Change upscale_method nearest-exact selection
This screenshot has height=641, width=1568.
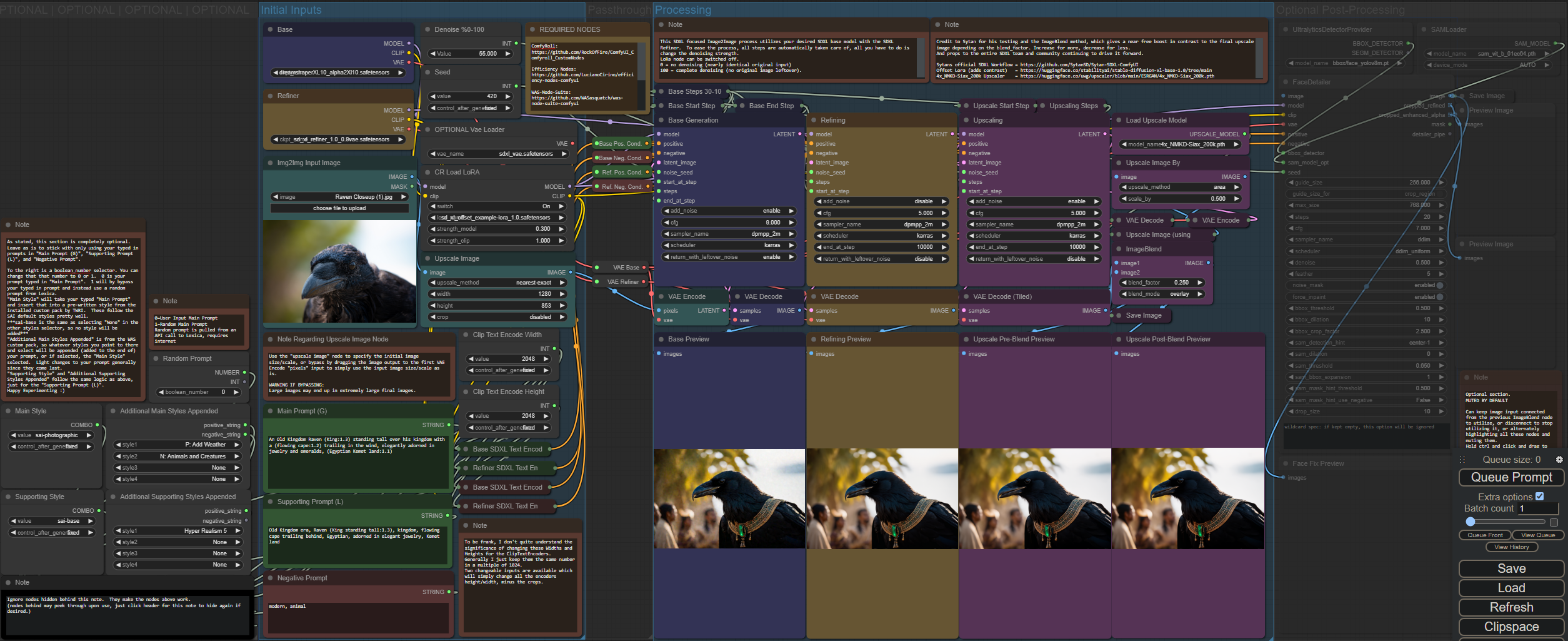point(497,283)
